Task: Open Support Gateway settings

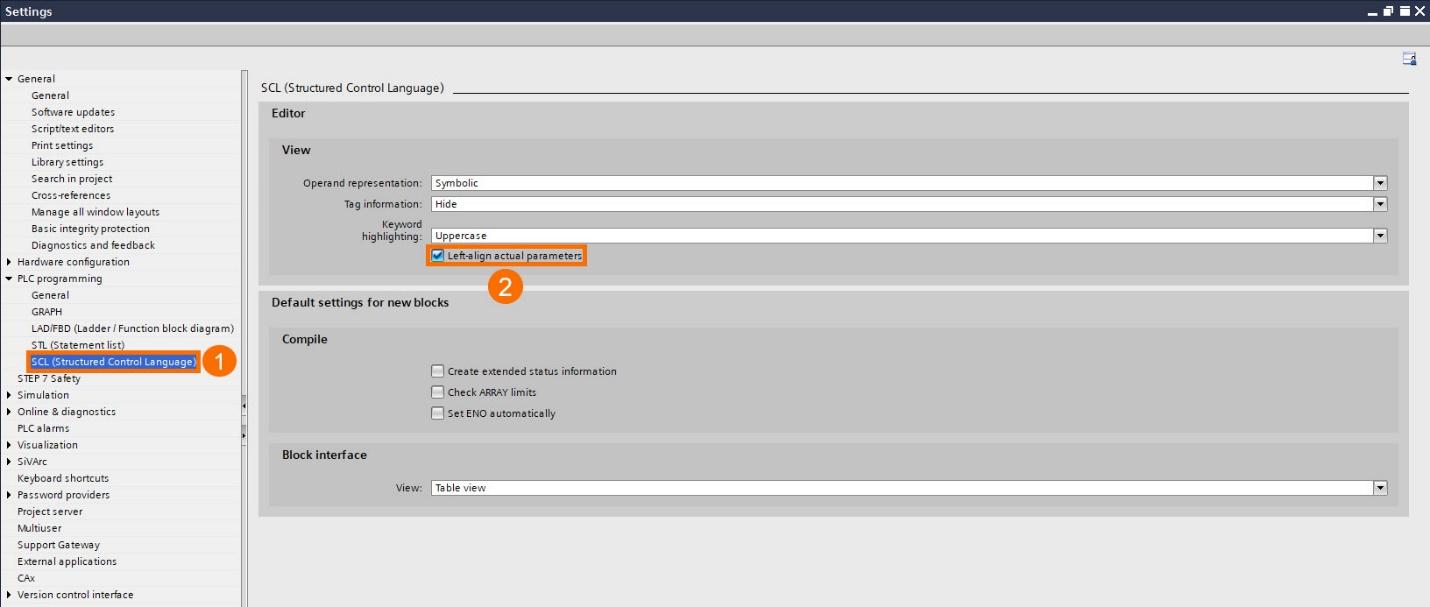Action: pos(58,545)
